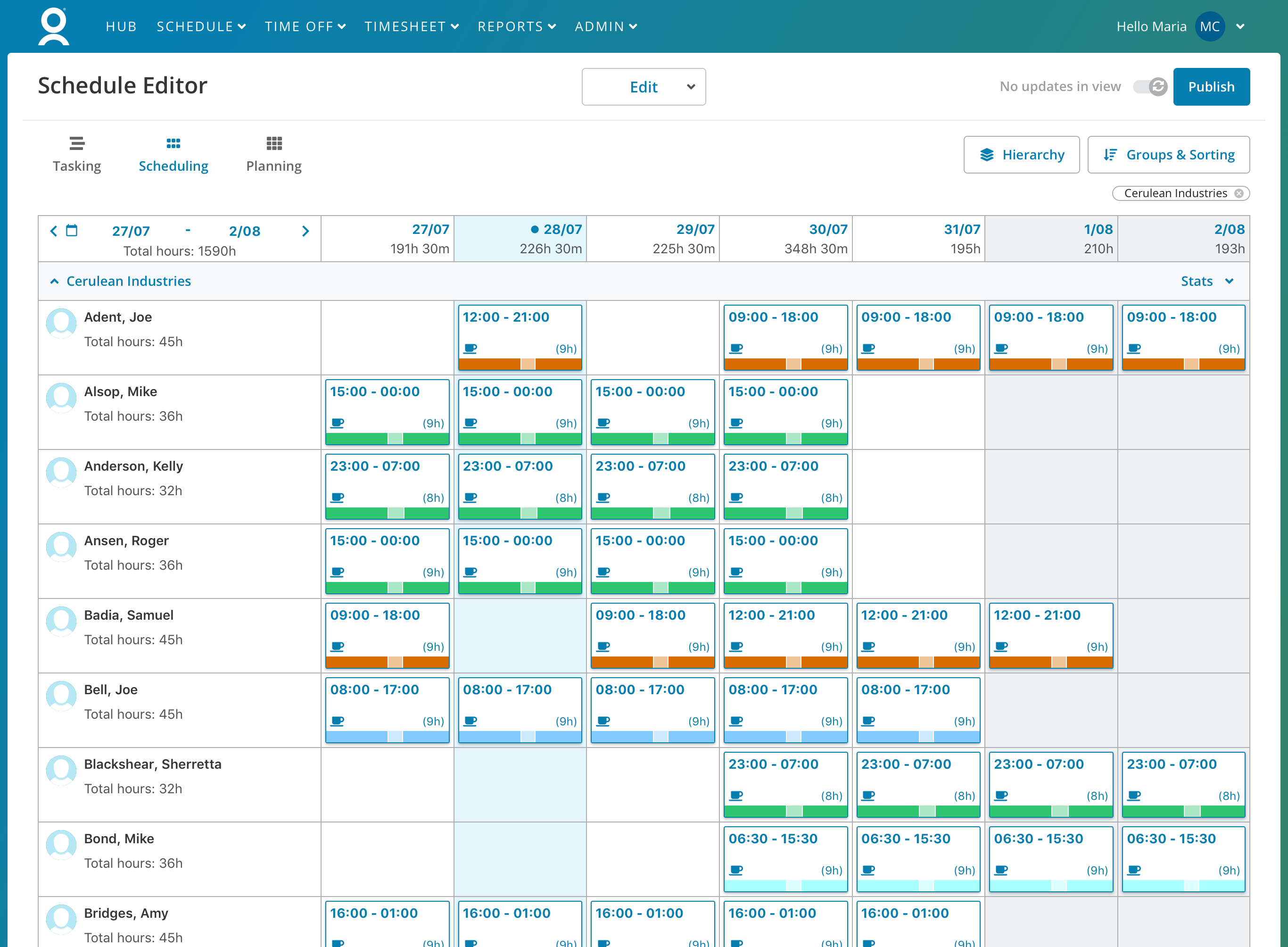Remove the Cerulean Industries filter tag
Image resolution: width=1288 pixels, height=947 pixels.
click(x=1238, y=193)
